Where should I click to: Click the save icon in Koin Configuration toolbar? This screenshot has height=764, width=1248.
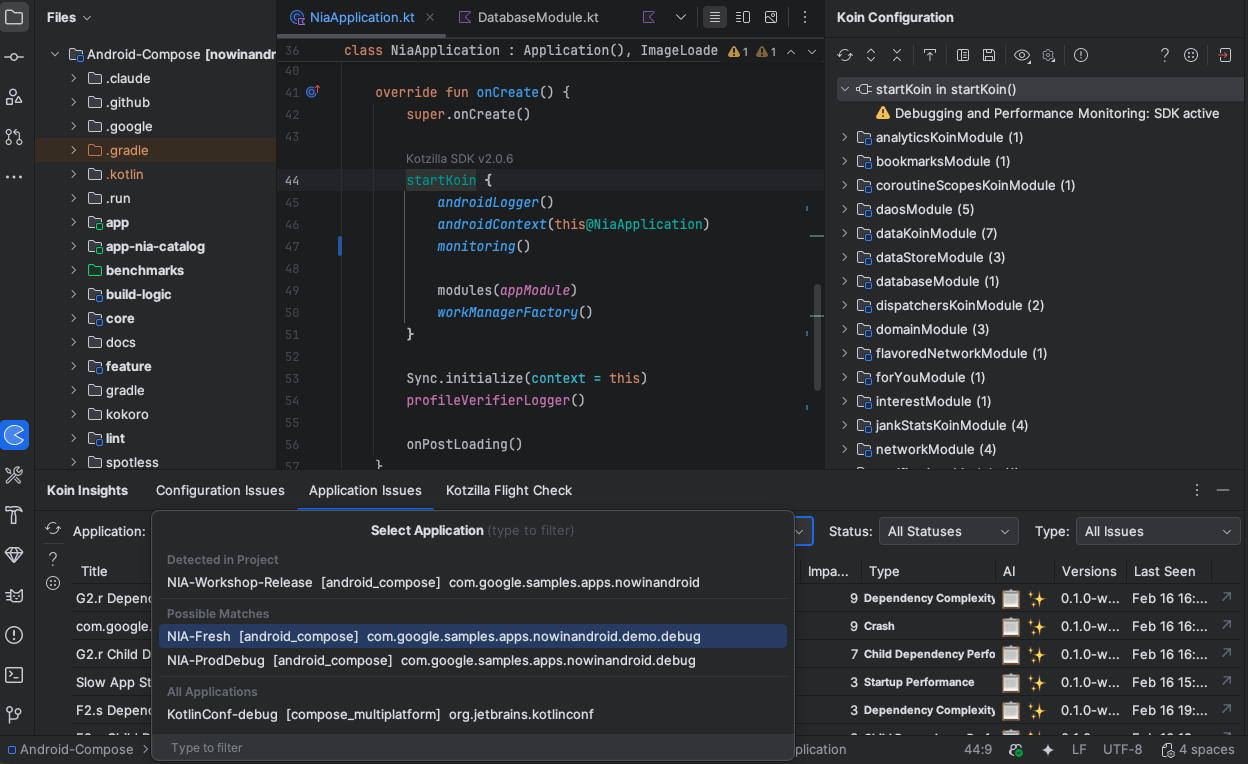pyautogui.click(x=989, y=56)
